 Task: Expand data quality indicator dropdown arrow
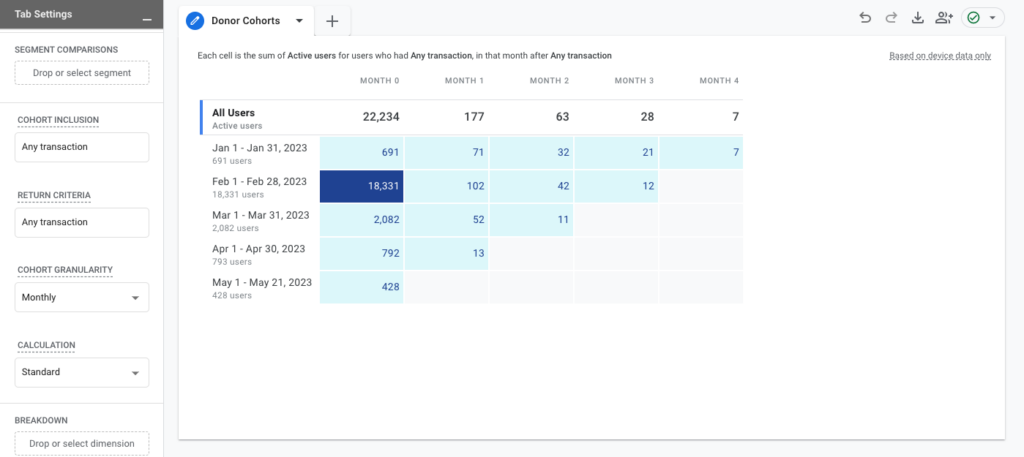pyautogui.click(x=992, y=18)
